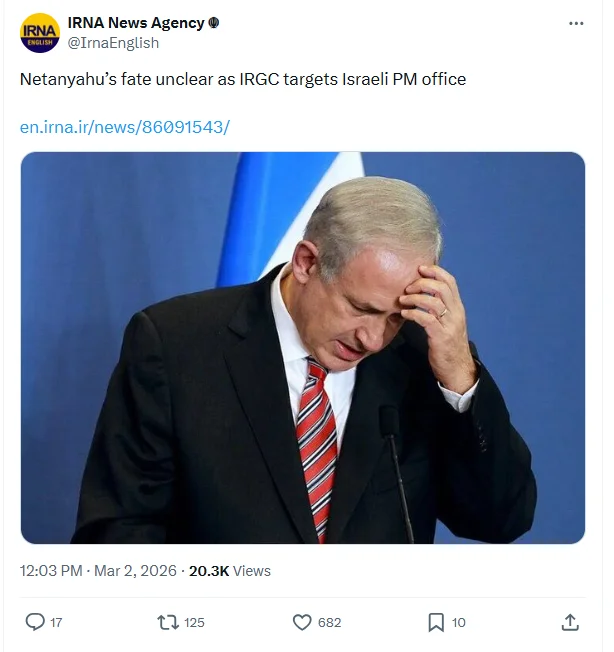Open the en.irna.ir news article link
Viewport: 614px width, 652px height.
click(x=124, y=127)
